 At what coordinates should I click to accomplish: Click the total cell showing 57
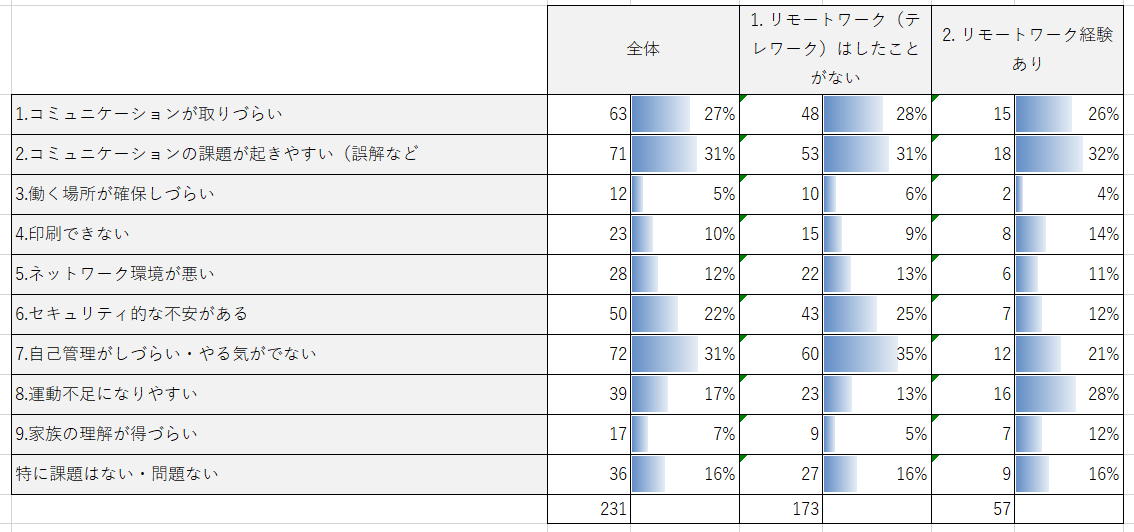point(973,508)
